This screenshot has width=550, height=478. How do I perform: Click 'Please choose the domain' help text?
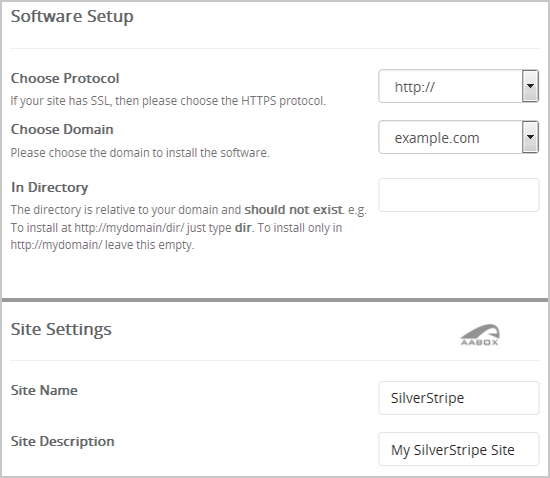click(140, 153)
